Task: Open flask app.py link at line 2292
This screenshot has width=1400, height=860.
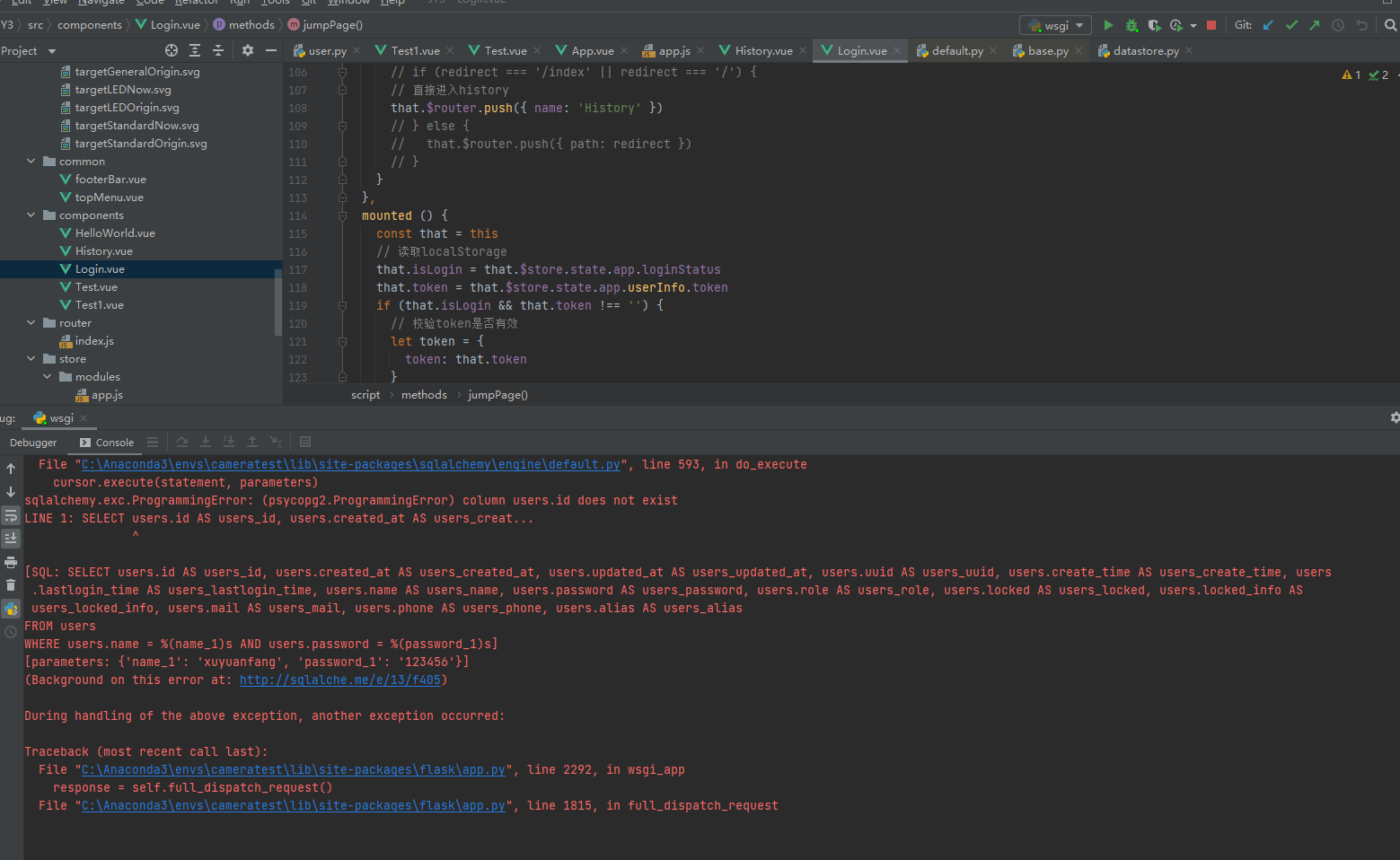Action: click(x=294, y=770)
